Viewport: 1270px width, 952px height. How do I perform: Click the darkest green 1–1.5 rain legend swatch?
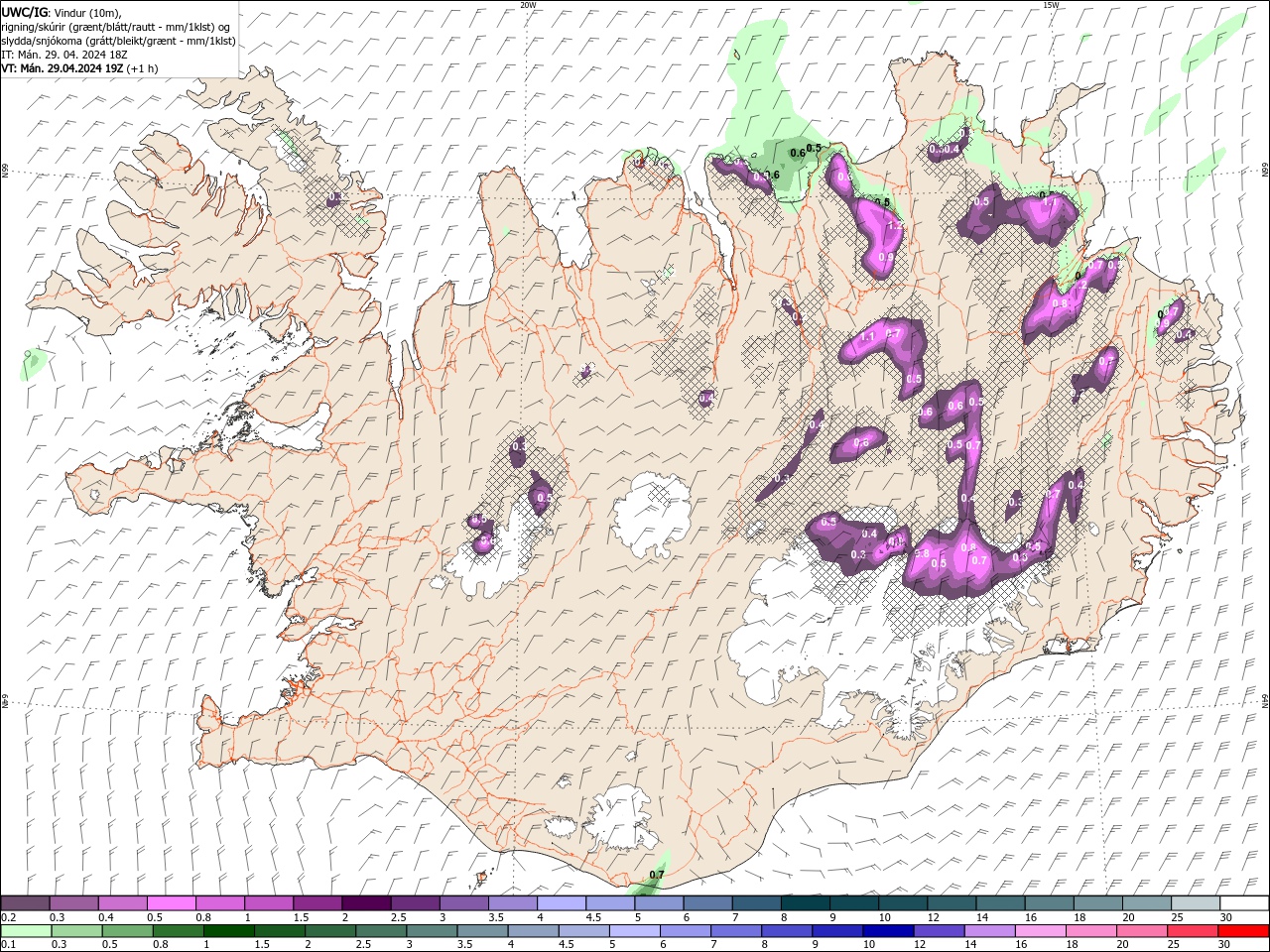tap(229, 931)
